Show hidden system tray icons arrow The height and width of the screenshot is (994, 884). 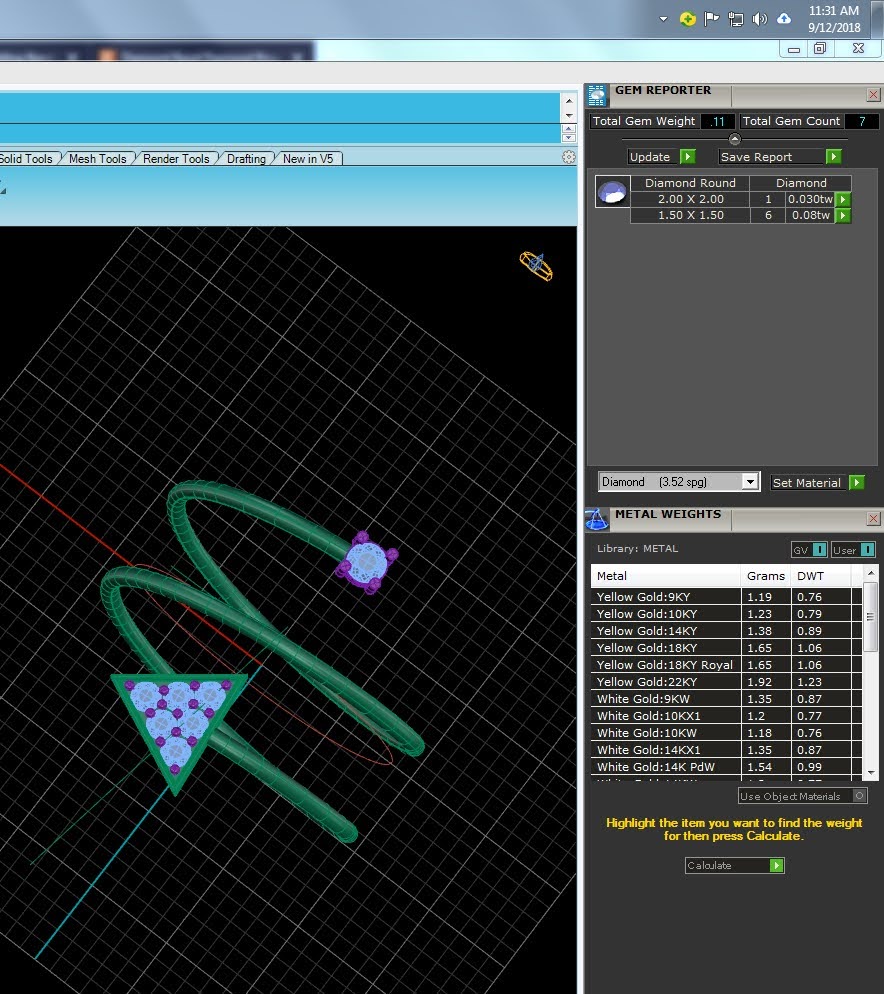(x=663, y=19)
